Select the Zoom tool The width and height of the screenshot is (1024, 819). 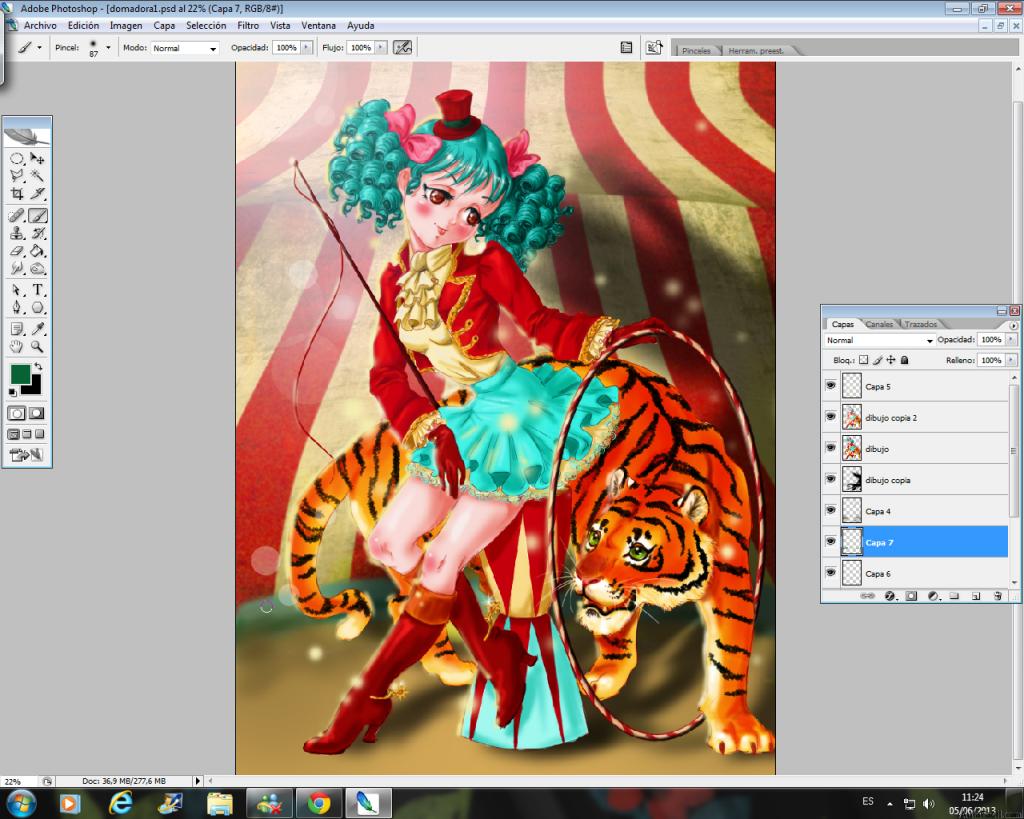coord(37,347)
